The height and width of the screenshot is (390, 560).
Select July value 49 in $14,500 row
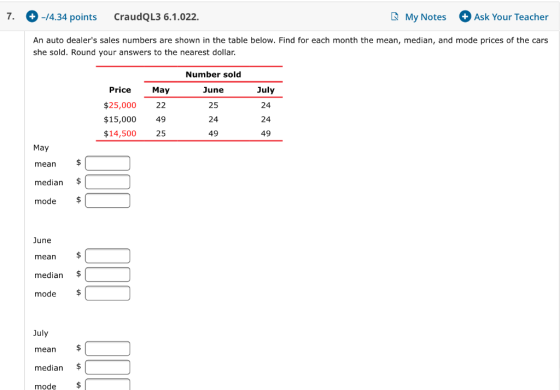pos(266,134)
